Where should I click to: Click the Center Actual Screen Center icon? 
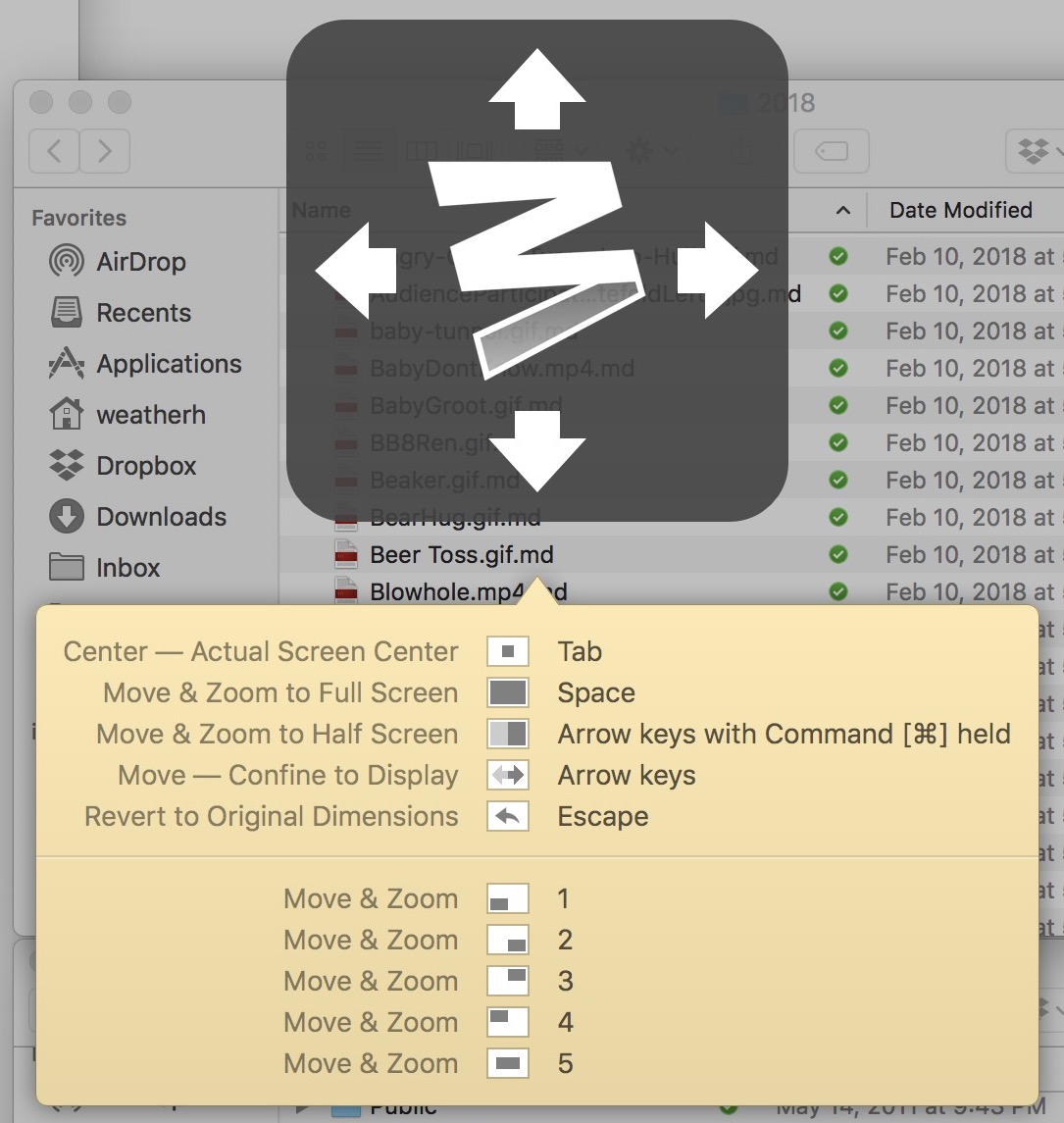point(508,651)
